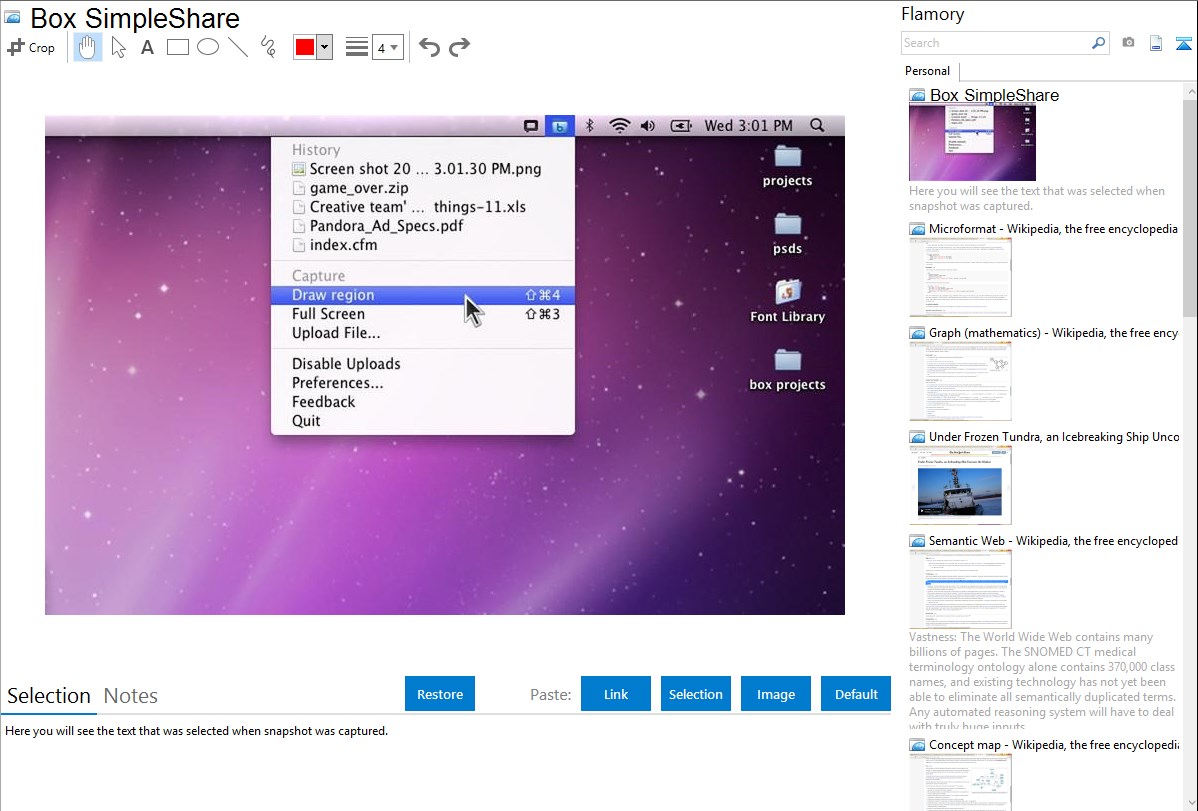Click the Default paste button

point(856,694)
